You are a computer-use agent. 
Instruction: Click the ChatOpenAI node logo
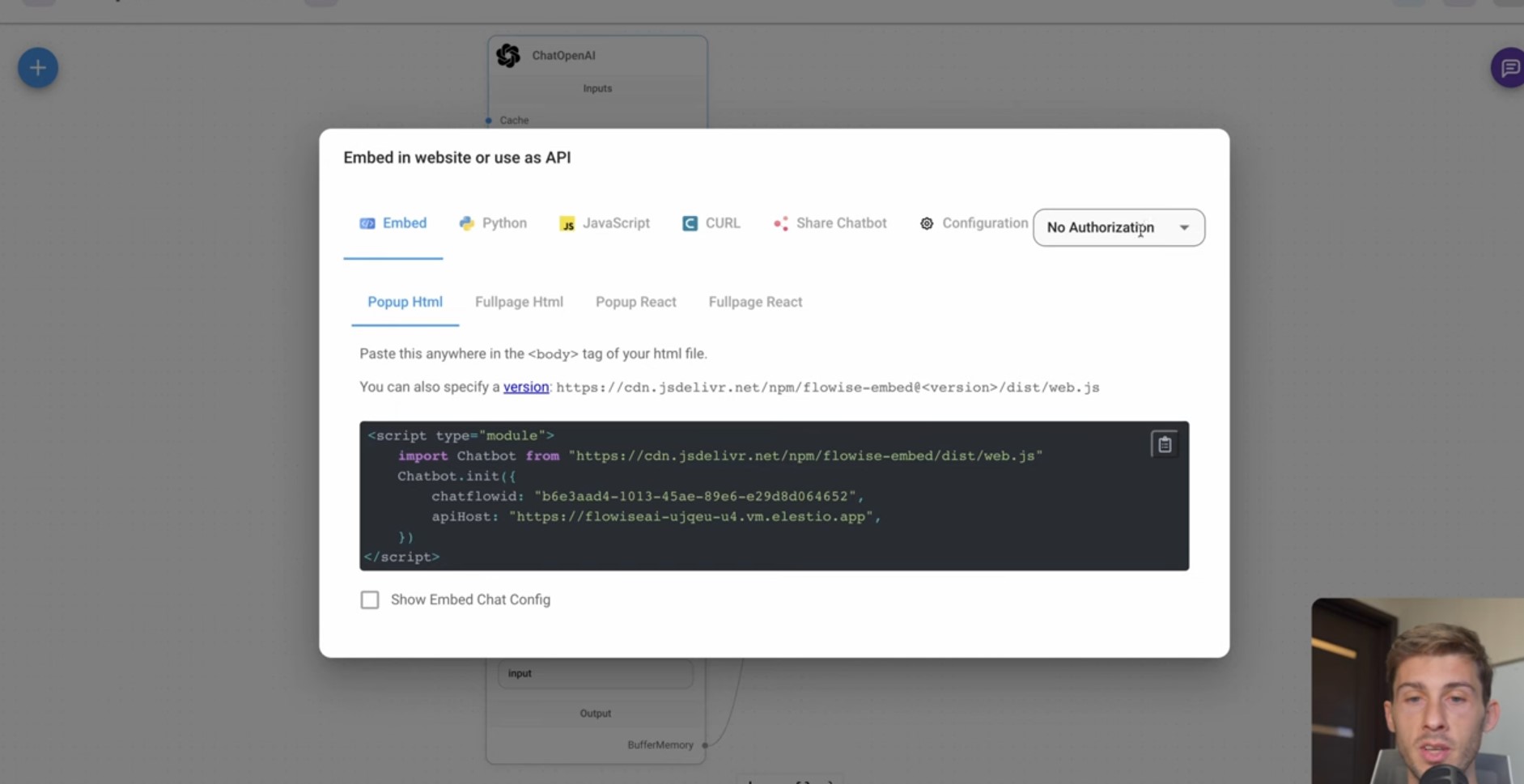(508, 55)
